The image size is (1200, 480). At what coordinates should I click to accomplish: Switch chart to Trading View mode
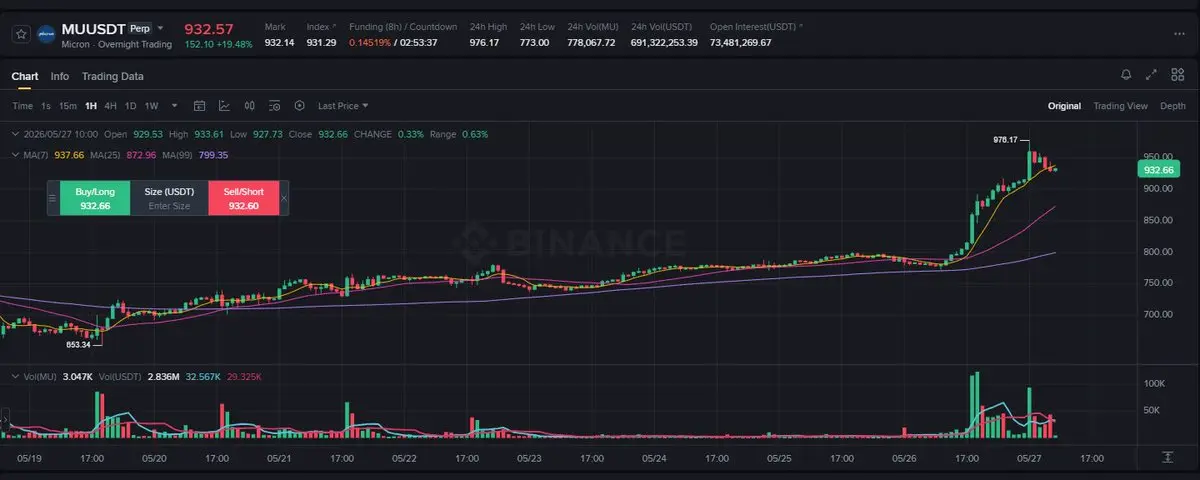[x=1120, y=105]
